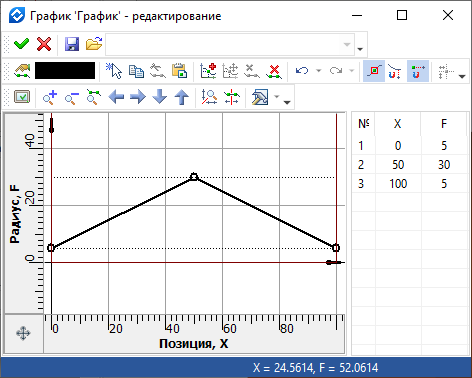The width and height of the screenshot is (472, 378).
Task: Click the status bar coordinates readout
Action: click(315, 368)
